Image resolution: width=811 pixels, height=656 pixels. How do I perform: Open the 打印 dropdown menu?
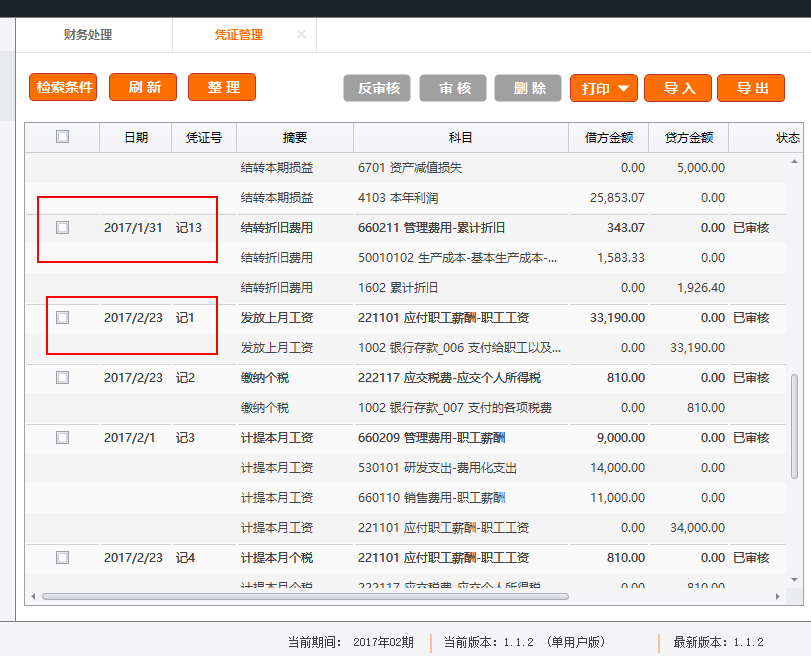click(603, 89)
